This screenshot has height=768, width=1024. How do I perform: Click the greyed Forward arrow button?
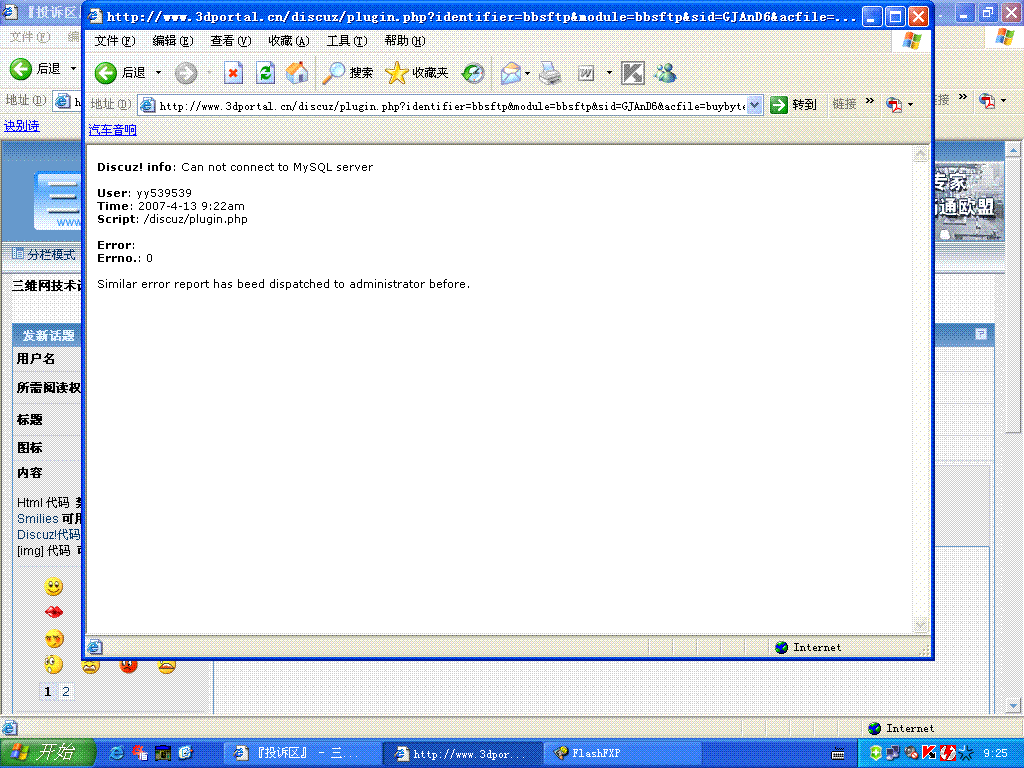(x=186, y=73)
